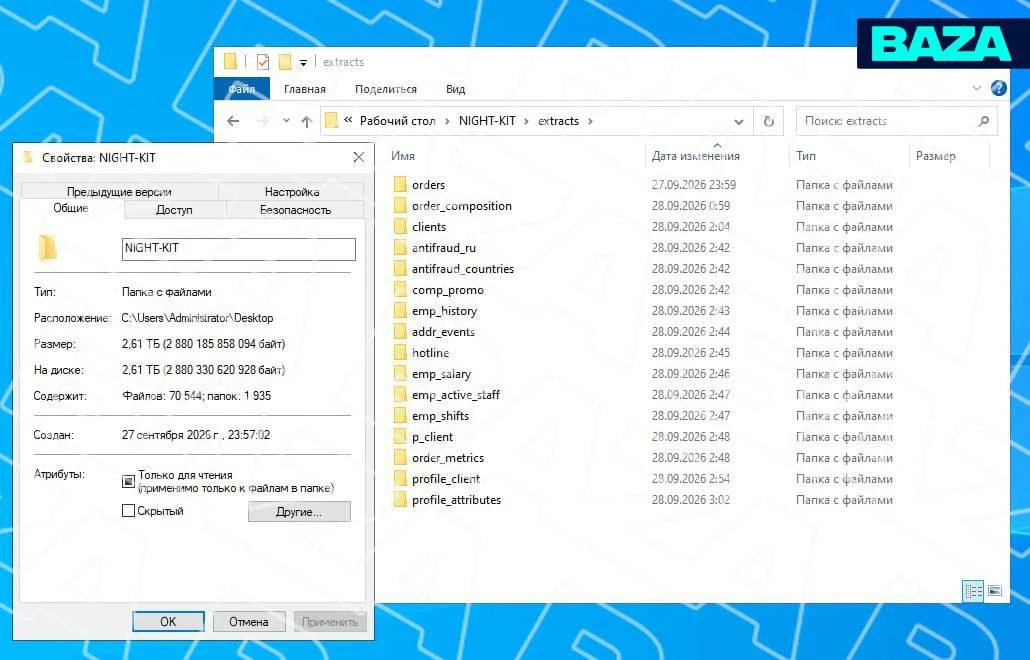Open recent locations dropdown arrow
Screen dimensions: 1030x660
coord(286,121)
